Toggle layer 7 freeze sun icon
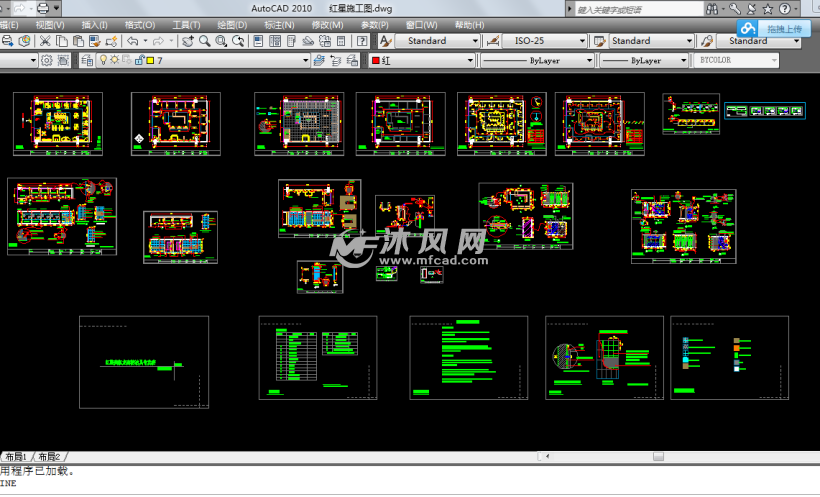This screenshot has width=820, height=497. pos(114,60)
